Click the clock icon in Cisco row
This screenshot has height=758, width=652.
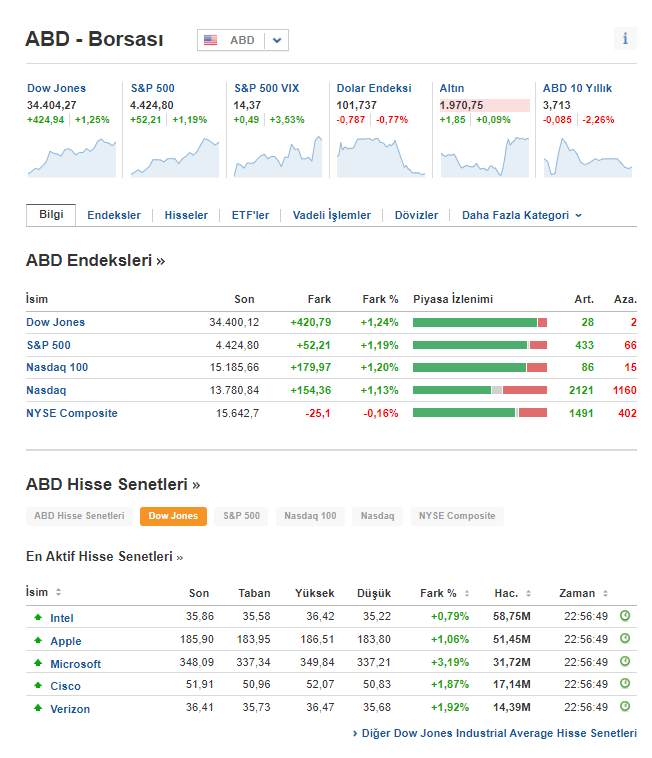(625, 685)
